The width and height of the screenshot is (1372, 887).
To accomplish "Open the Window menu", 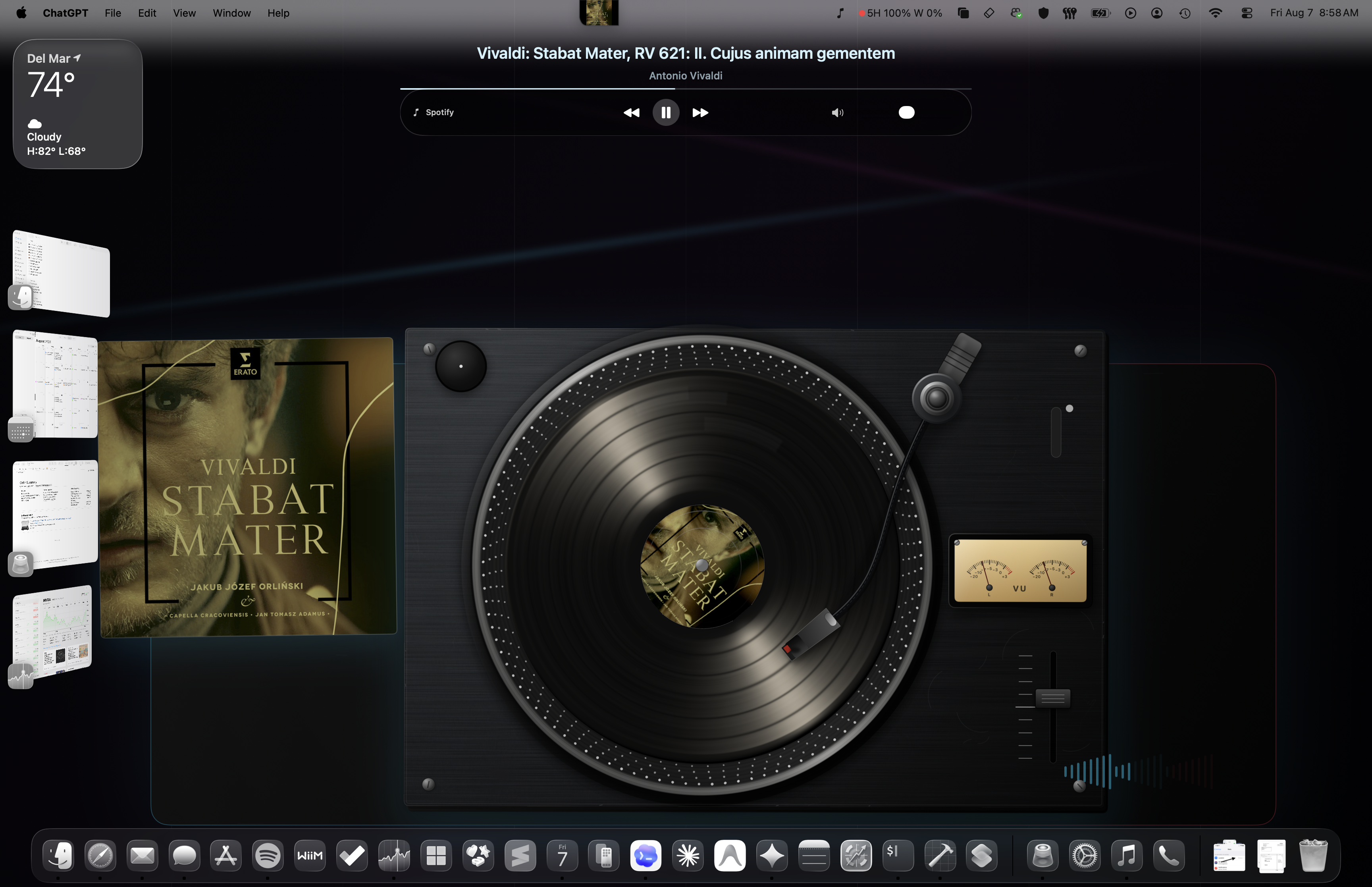I will (x=231, y=13).
